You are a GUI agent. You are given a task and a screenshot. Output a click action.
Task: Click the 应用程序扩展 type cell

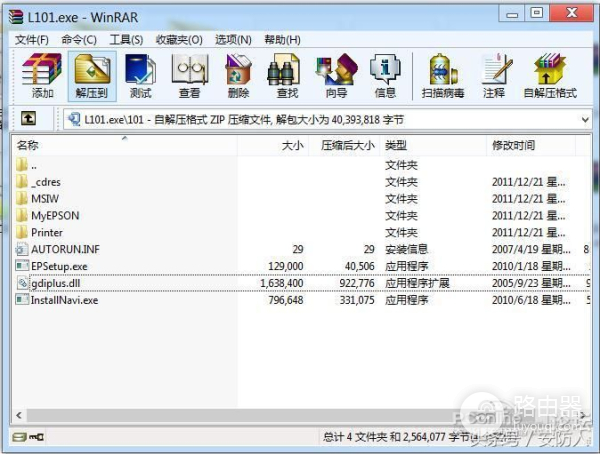417,283
